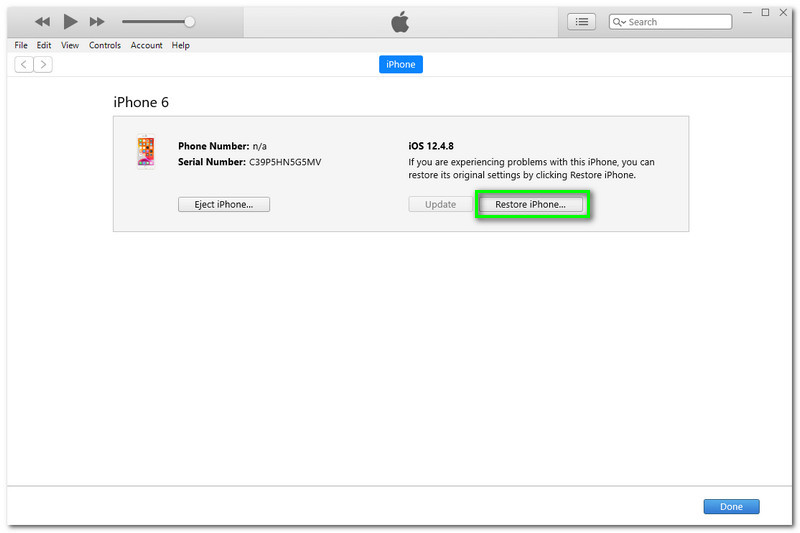800x533 pixels.
Task: Open the list view icon button
Action: (581, 21)
